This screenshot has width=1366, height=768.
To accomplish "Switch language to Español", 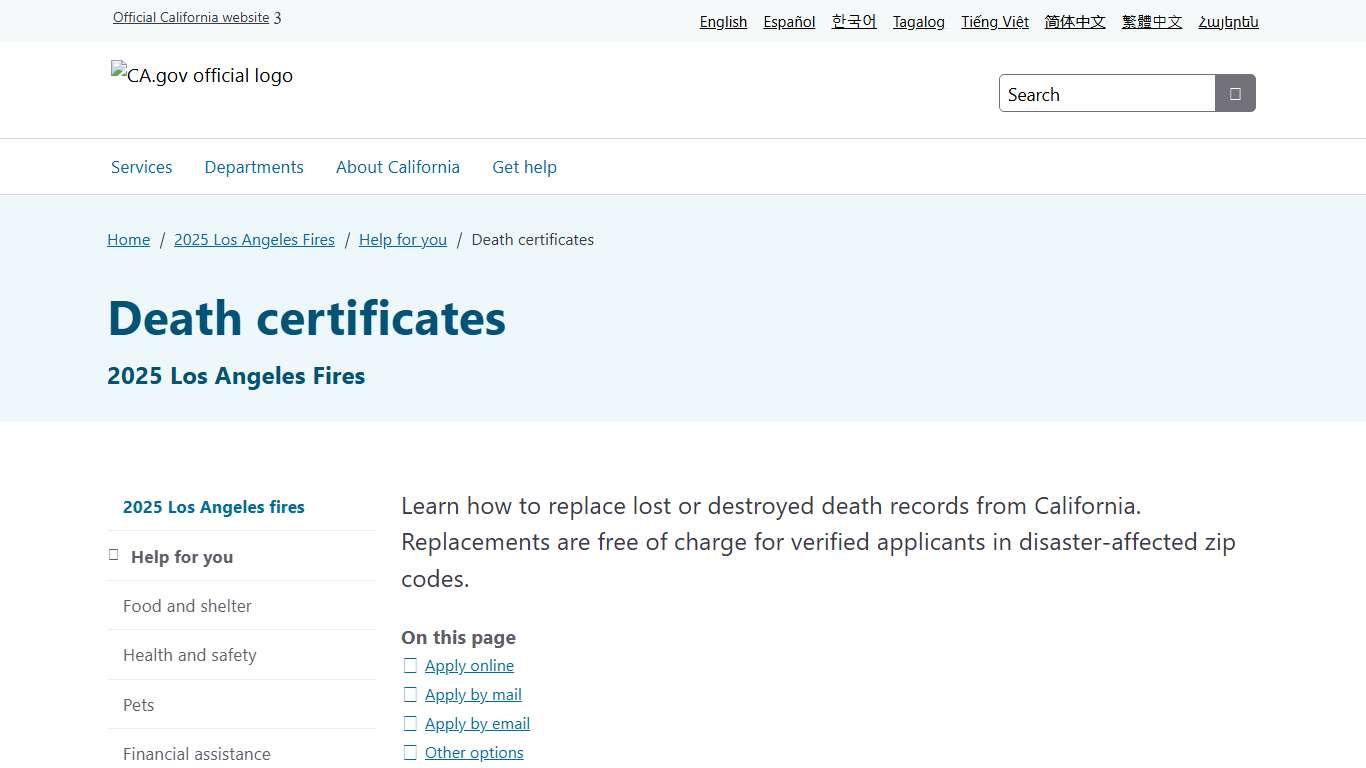I will point(789,21).
